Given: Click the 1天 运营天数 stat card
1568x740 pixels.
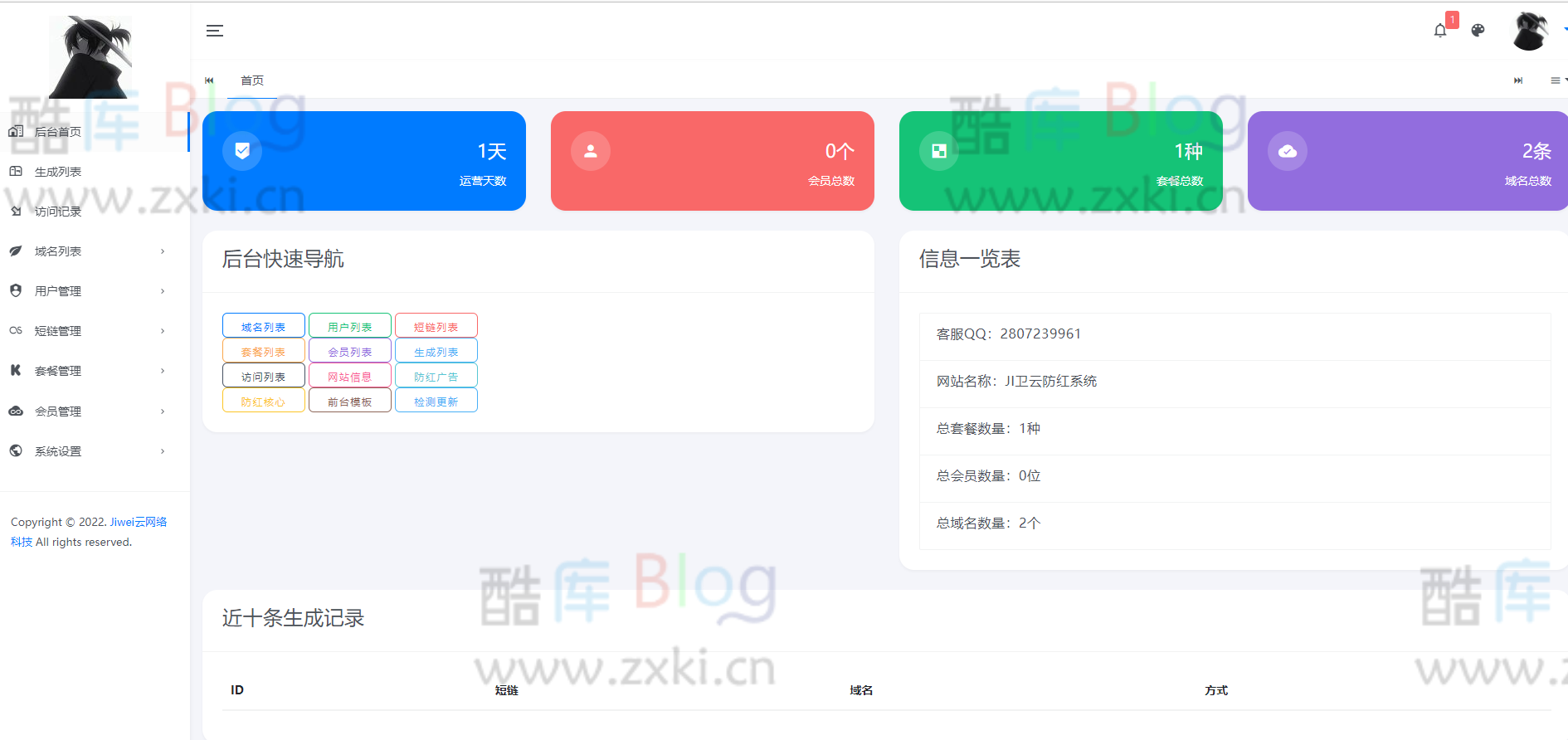Looking at the screenshot, I should tap(364, 161).
